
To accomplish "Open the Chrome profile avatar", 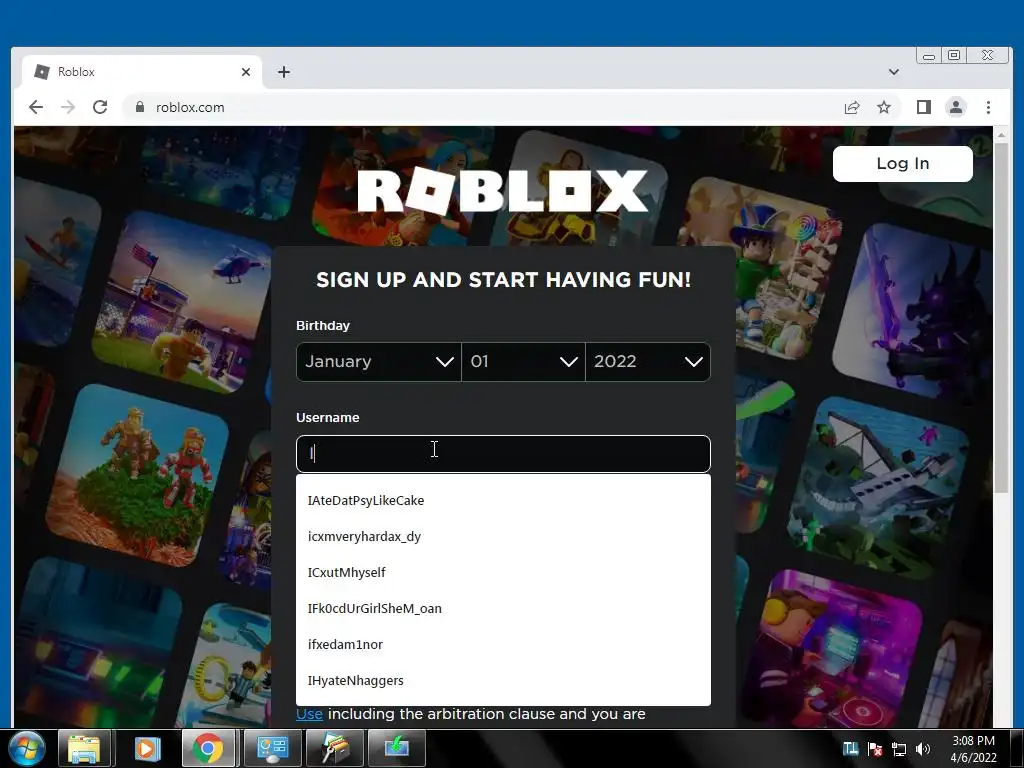I will click(x=955, y=107).
